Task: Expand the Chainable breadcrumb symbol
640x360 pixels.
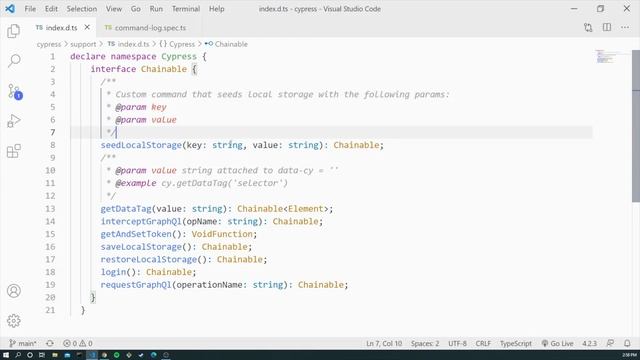Action: (227, 44)
